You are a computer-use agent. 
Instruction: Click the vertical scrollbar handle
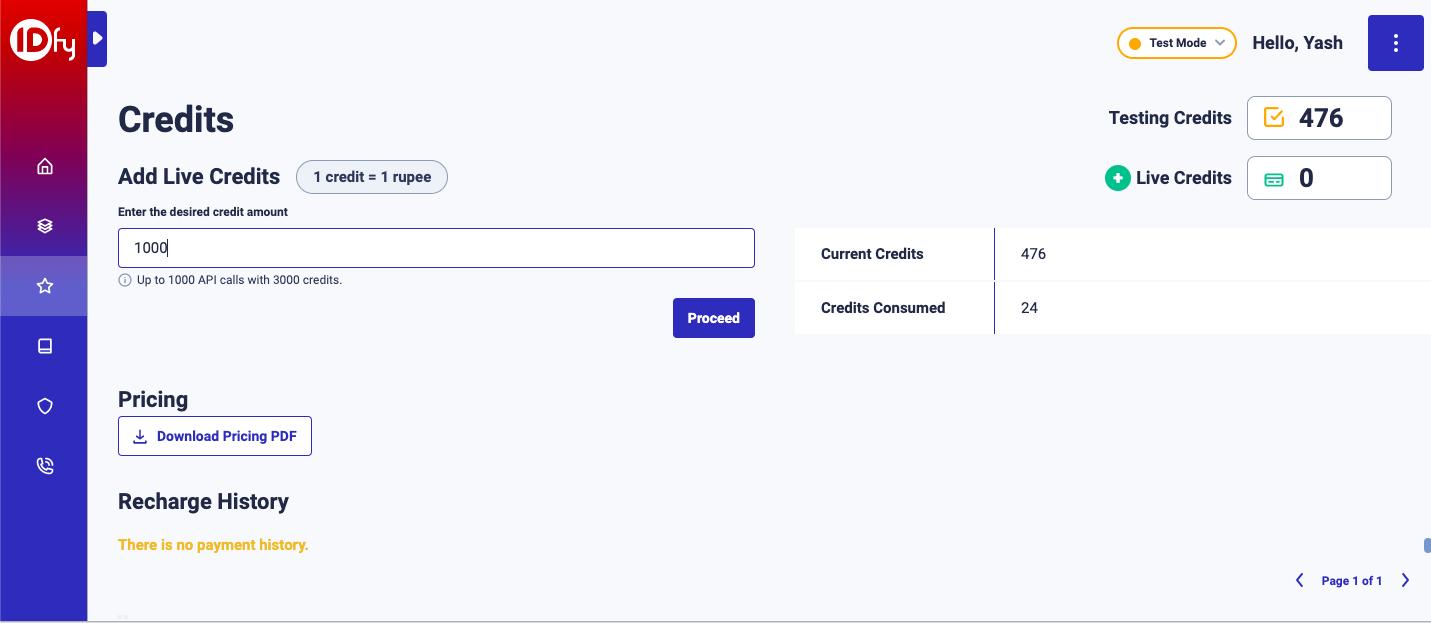pyautogui.click(x=1427, y=545)
